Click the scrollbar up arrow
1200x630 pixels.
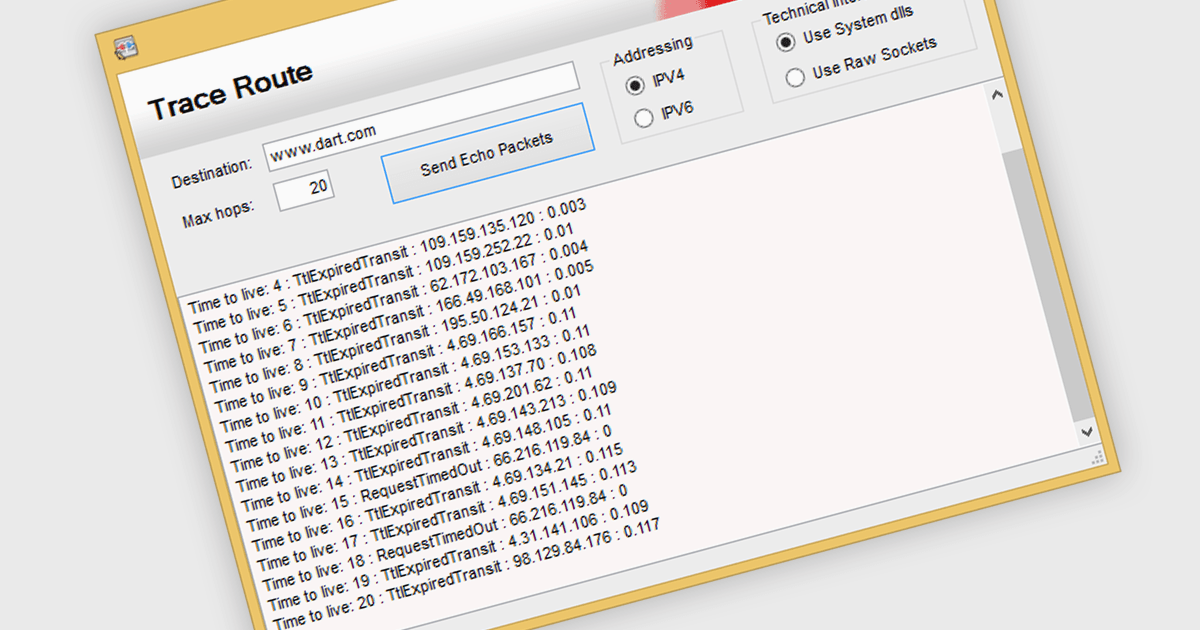(996, 95)
